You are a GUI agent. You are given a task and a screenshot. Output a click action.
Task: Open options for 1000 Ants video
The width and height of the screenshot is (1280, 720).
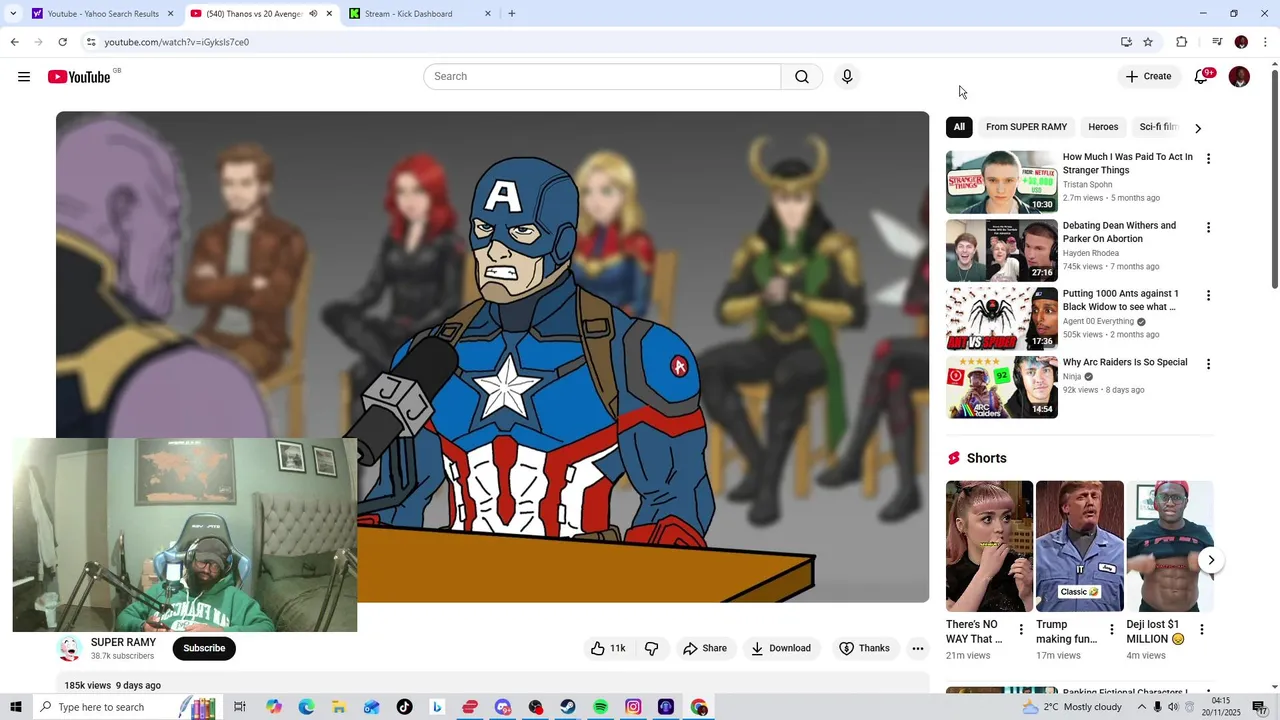click(1208, 296)
